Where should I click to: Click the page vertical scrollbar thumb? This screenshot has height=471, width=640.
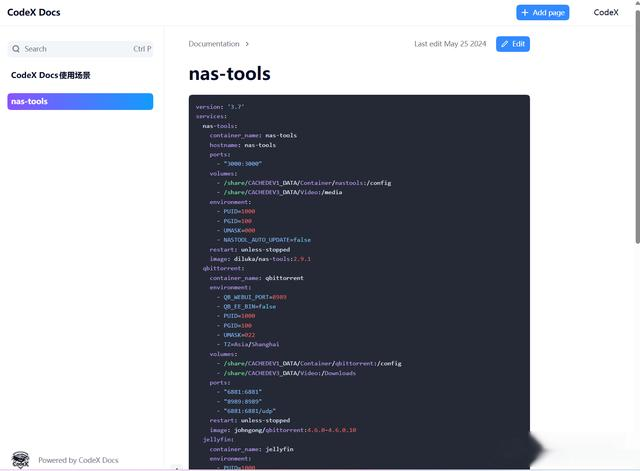point(637,127)
